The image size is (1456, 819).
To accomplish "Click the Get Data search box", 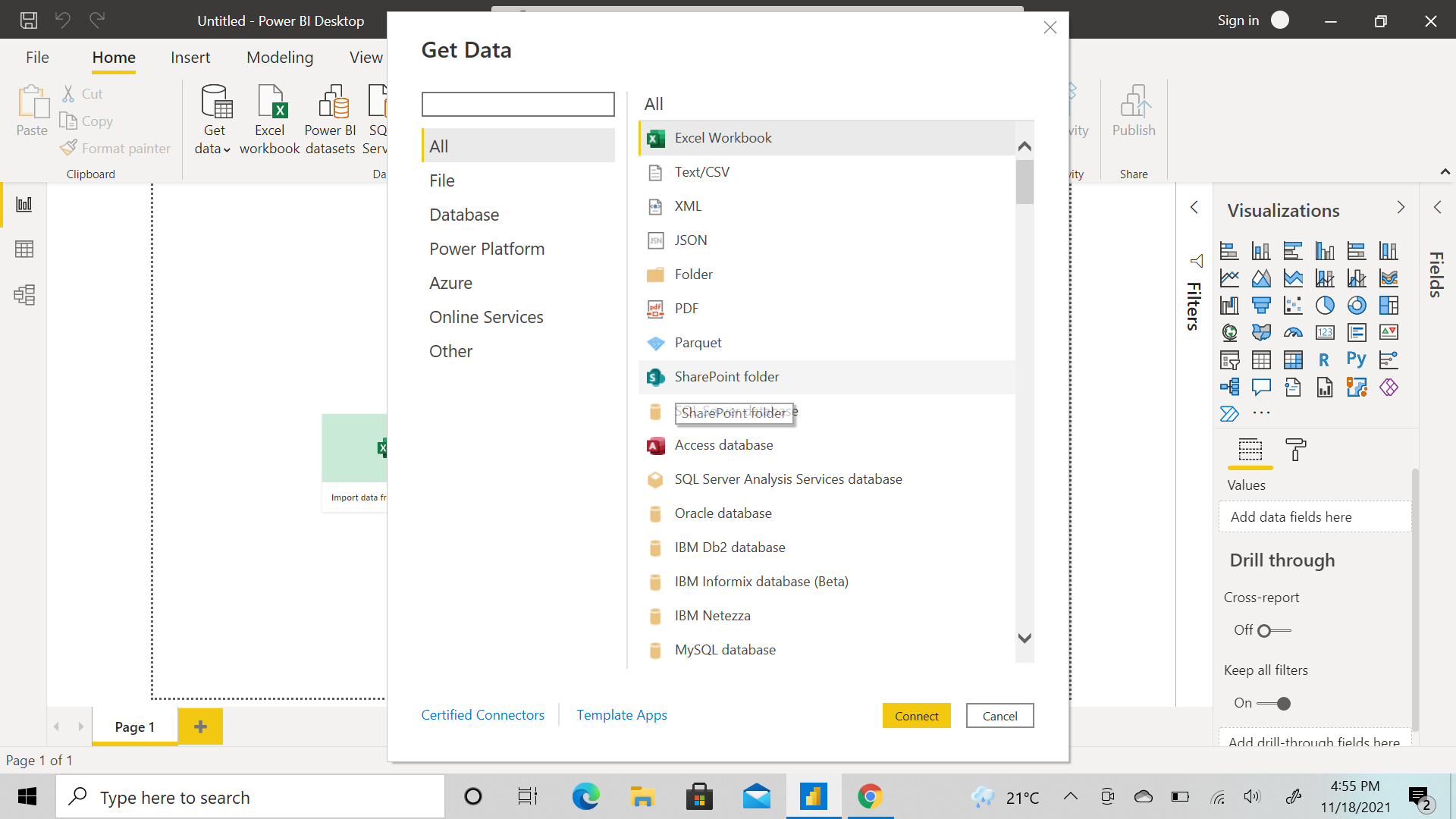I will pos(518,104).
